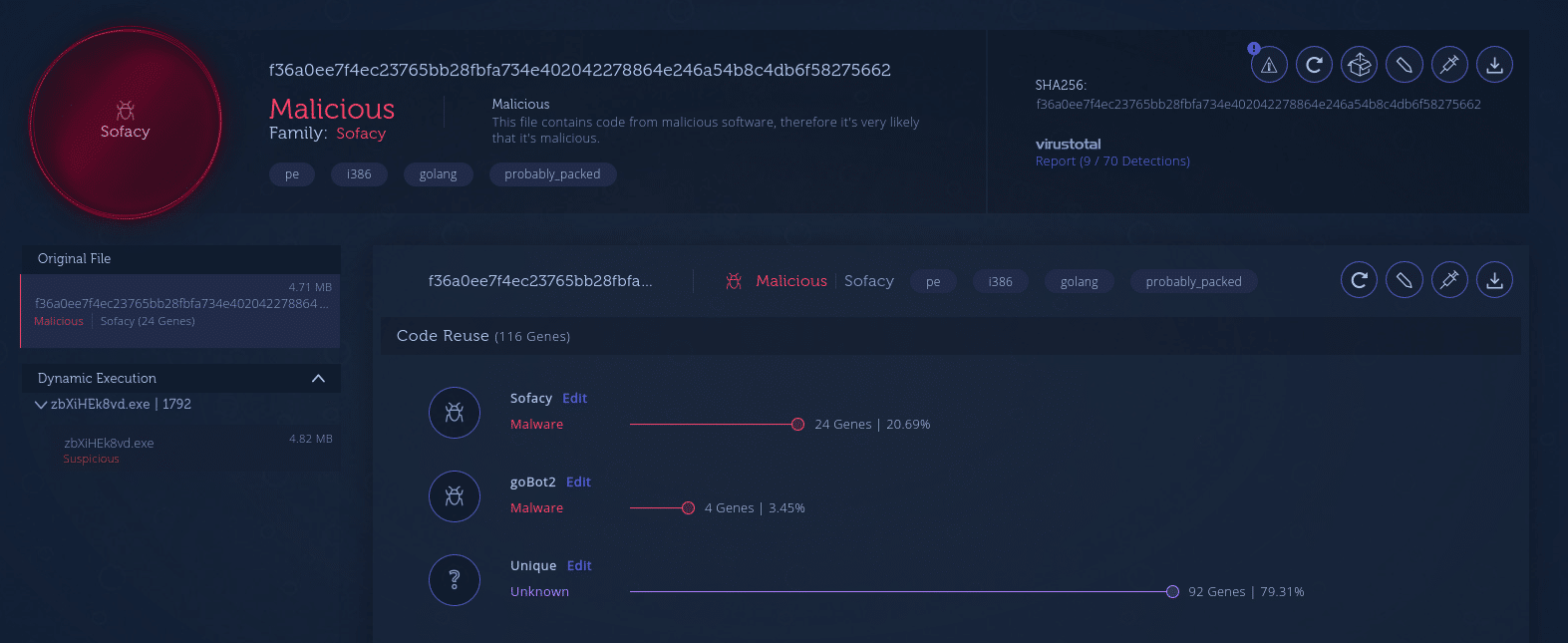
Task: Click Edit next to Unique entry
Action: (580, 565)
